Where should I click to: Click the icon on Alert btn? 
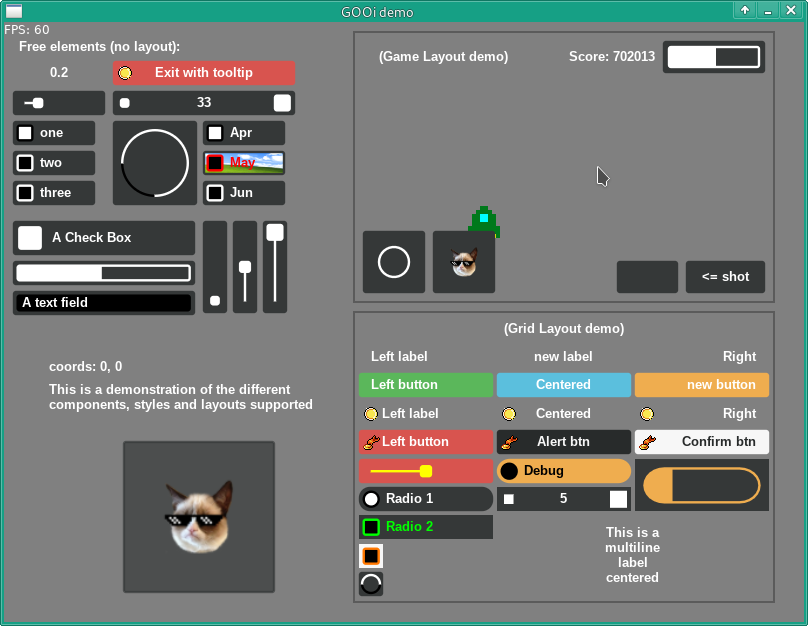click(509, 442)
